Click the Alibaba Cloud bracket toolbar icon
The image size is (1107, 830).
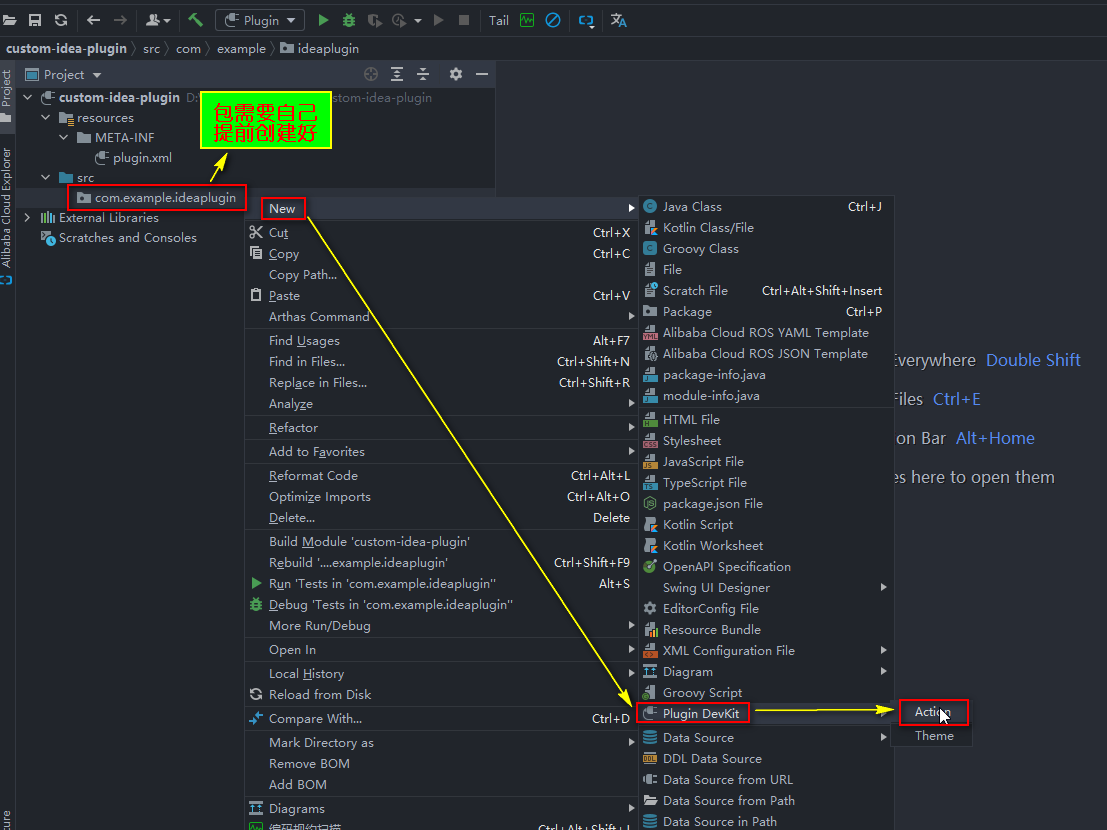click(586, 20)
